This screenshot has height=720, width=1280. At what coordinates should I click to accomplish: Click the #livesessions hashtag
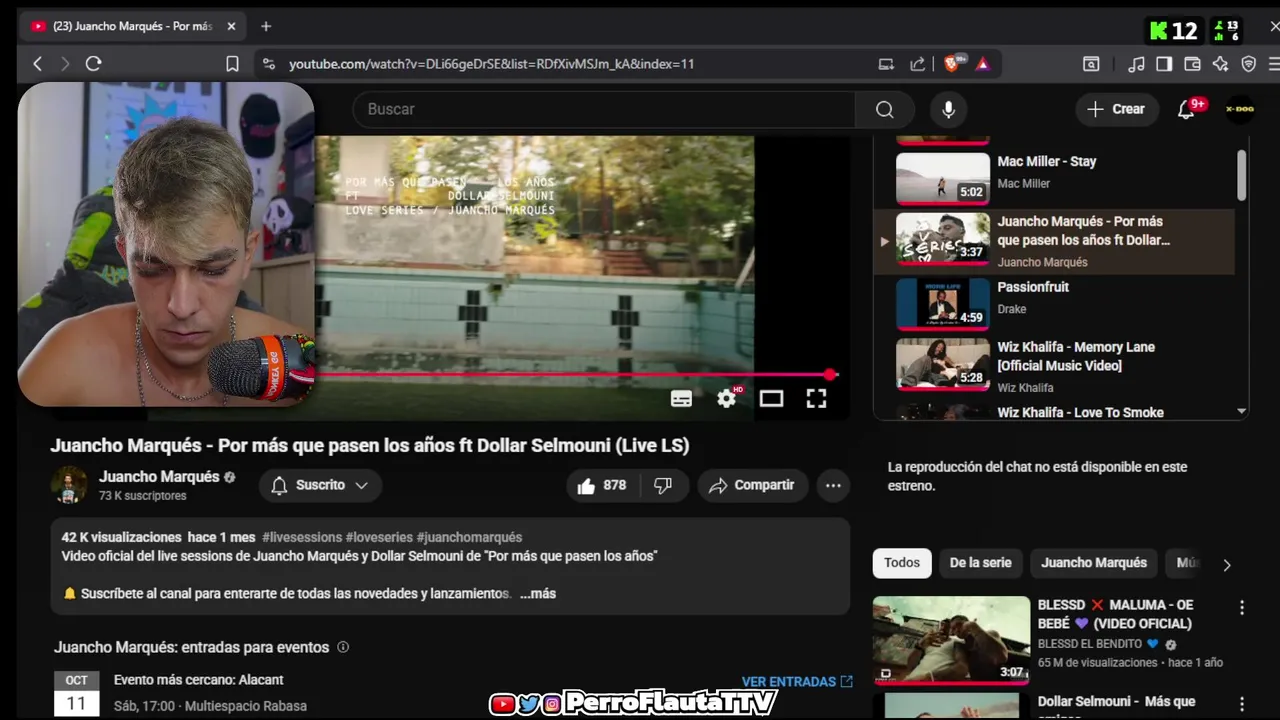click(301, 537)
